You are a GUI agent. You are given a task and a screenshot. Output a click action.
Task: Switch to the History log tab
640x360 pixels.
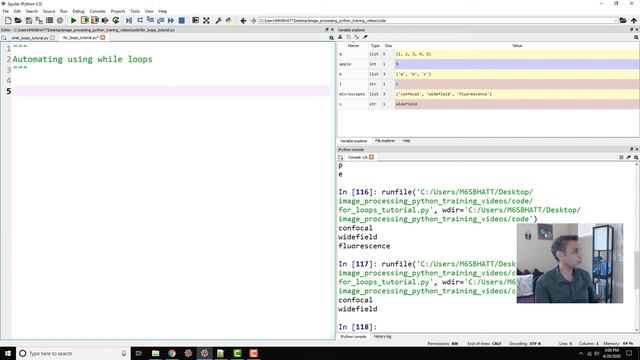pyautogui.click(x=382, y=337)
